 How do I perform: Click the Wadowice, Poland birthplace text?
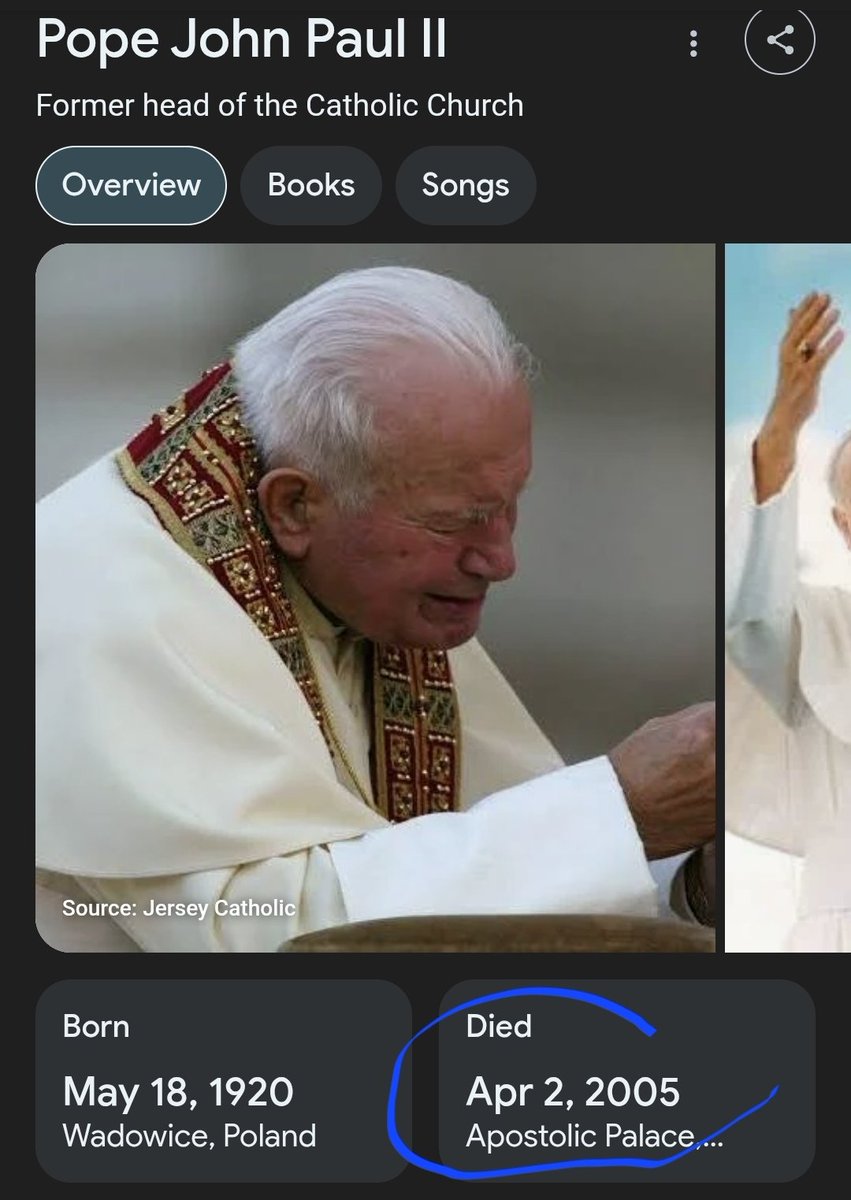click(189, 1136)
